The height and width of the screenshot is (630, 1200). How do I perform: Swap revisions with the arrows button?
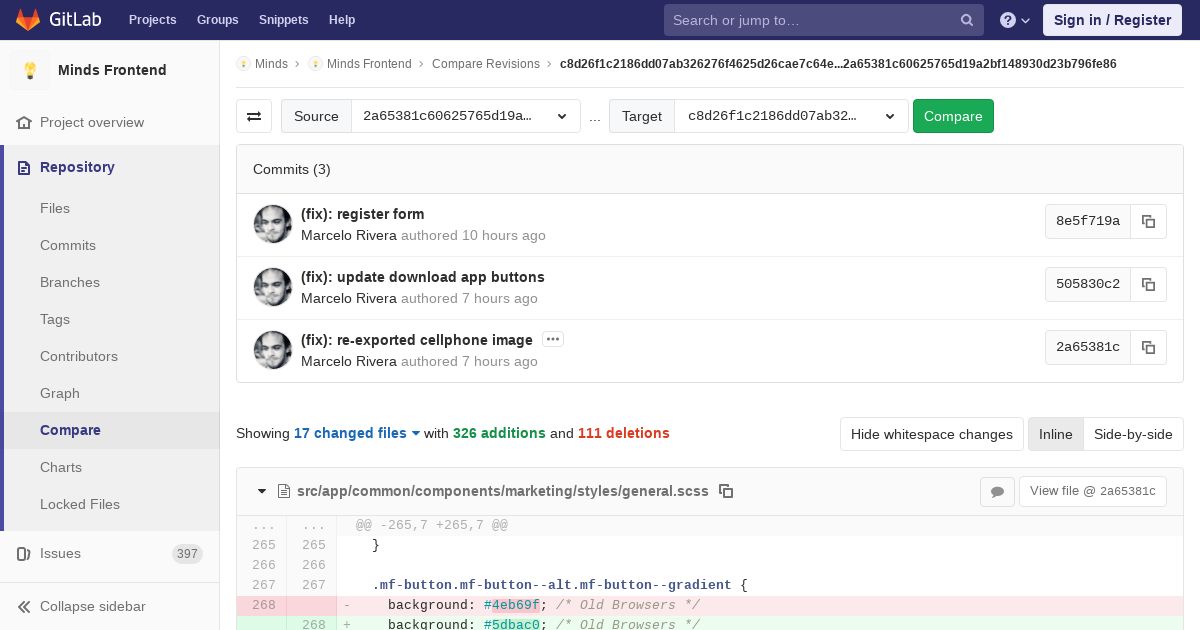pyautogui.click(x=254, y=116)
